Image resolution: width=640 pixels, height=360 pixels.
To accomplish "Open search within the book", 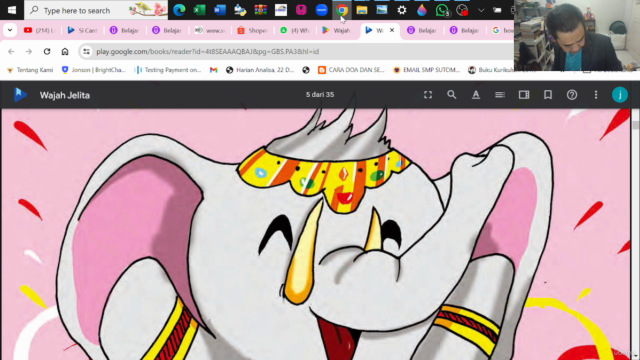I will (x=451, y=95).
